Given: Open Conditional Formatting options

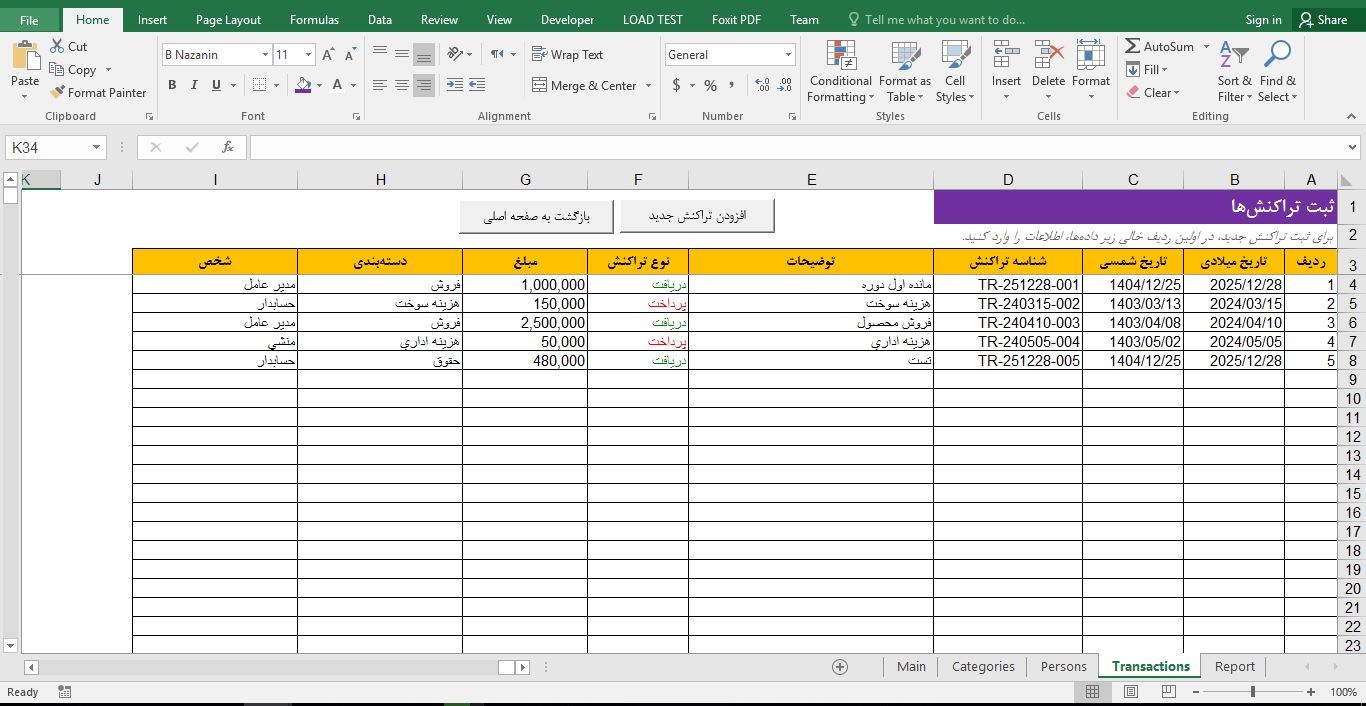Looking at the screenshot, I should pyautogui.click(x=839, y=71).
